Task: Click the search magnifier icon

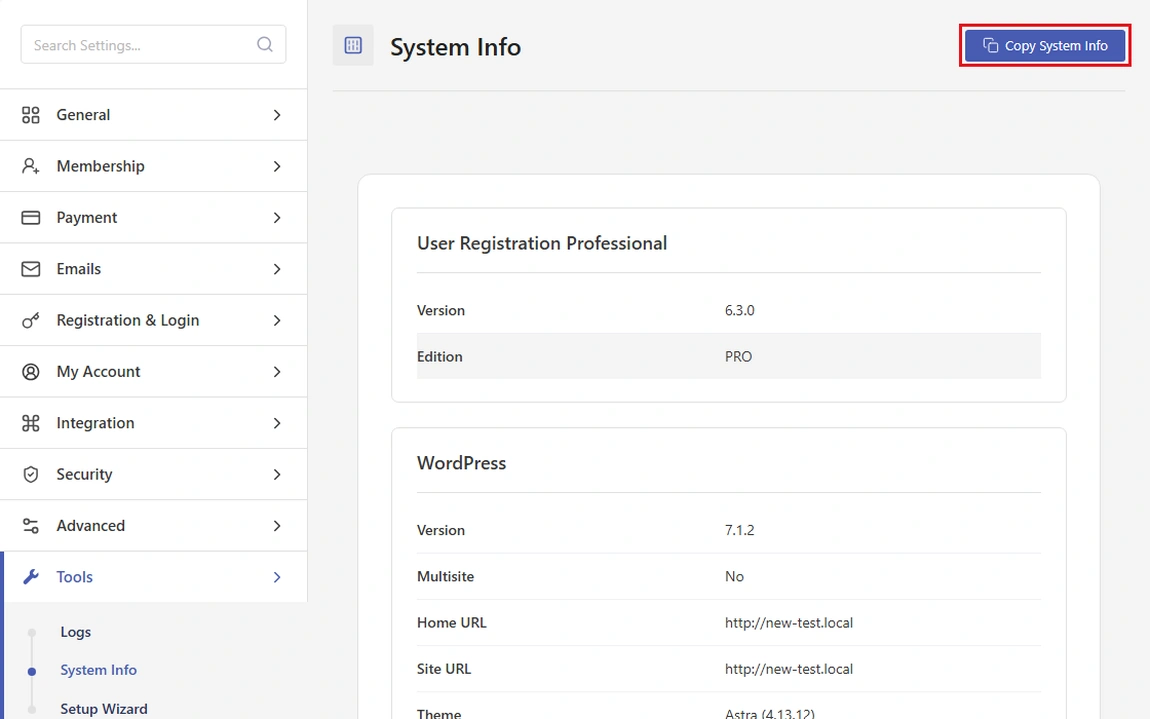Action: pyautogui.click(x=265, y=45)
